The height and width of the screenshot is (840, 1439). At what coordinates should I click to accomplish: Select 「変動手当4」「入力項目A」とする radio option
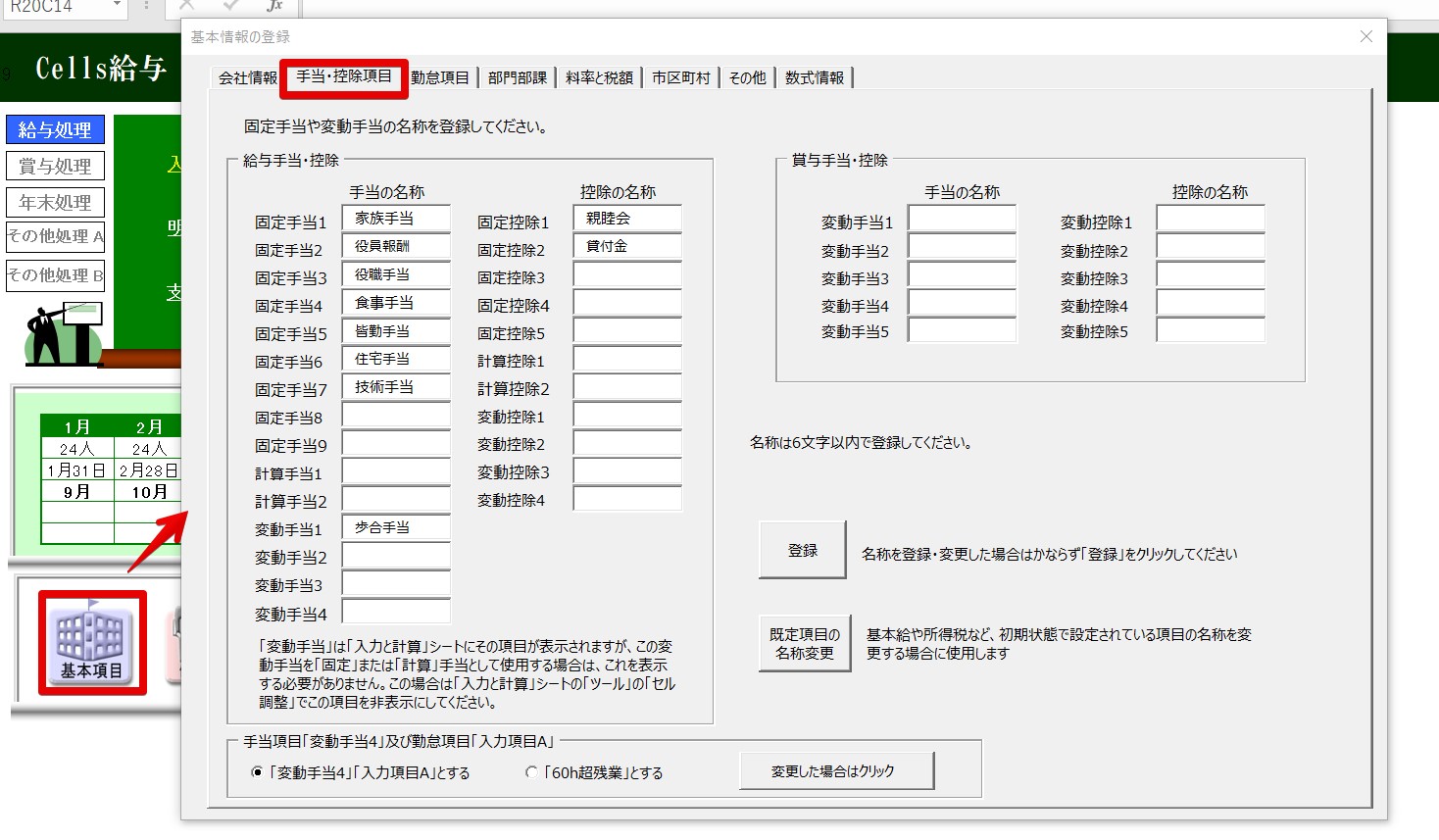coord(258,772)
